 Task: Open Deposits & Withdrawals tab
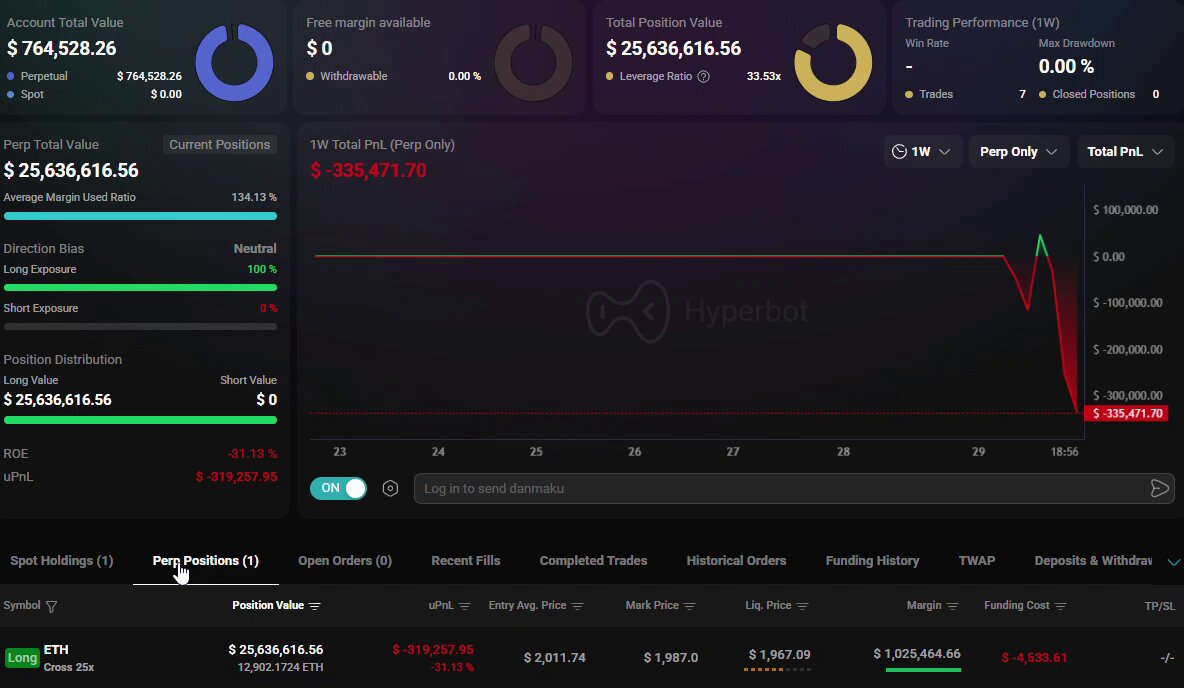1093,560
